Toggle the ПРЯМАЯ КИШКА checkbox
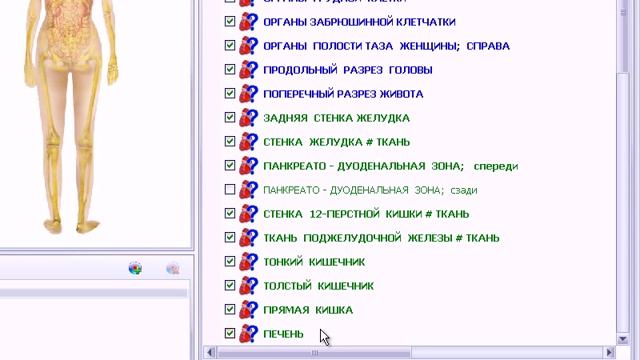The width and height of the screenshot is (640, 360). [230, 309]
